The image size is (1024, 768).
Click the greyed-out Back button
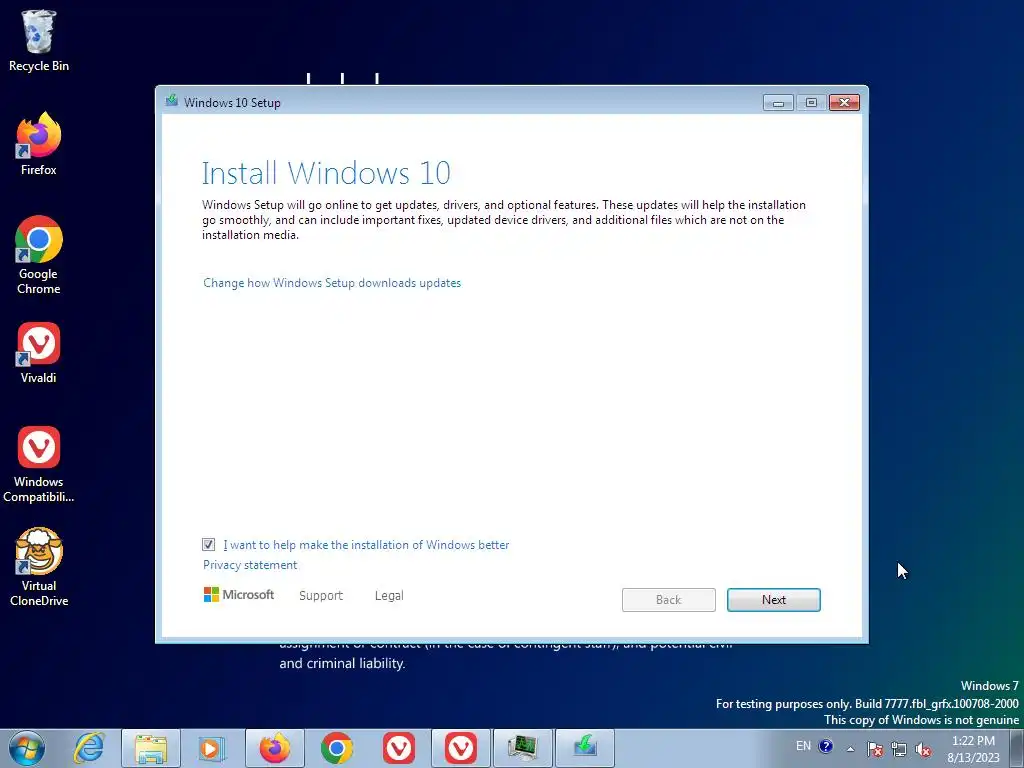pyautogui.click(x=669, y=600)
